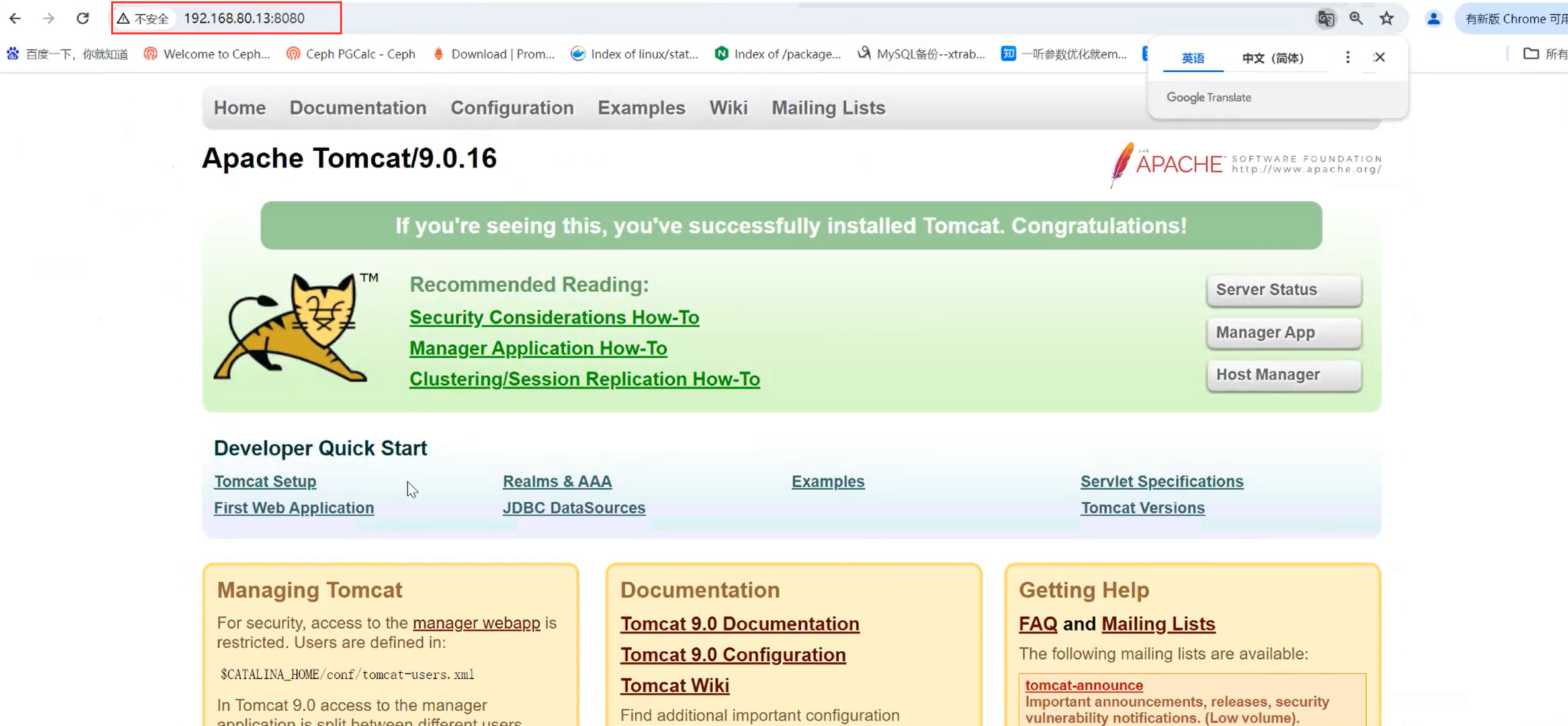
Task: Open the Configuration nav menu item
Action: (512, 108)
